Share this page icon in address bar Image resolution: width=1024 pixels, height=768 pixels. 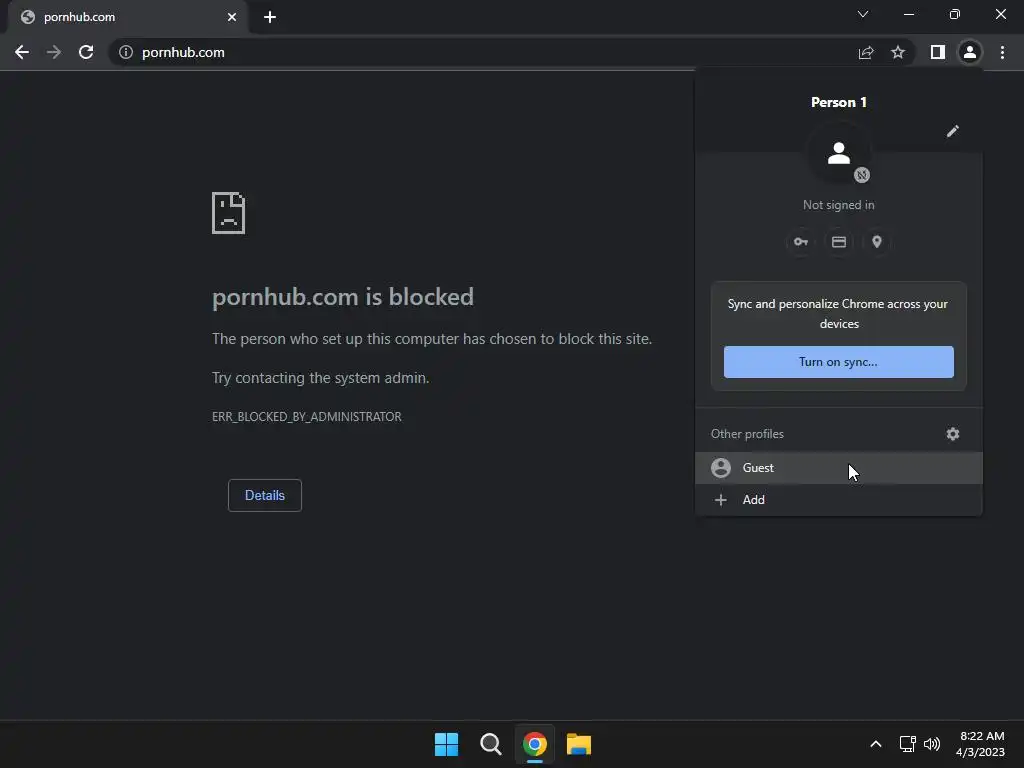866,52
